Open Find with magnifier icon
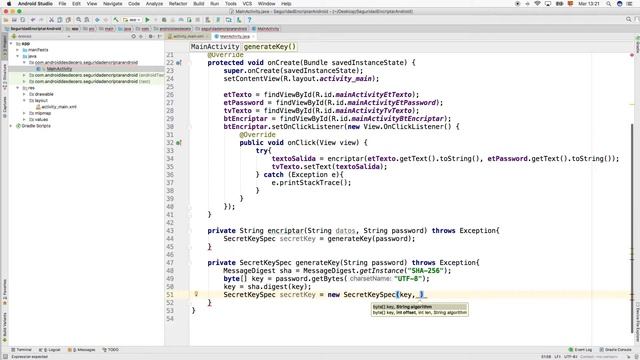Image resolution: width=640 pixels, height=360 pixels. point(78,20)
